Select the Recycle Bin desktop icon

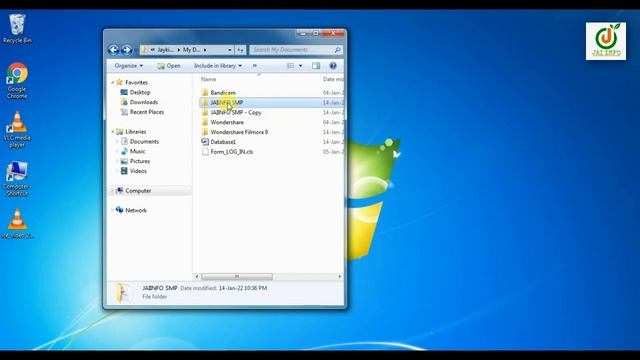point(17,29)
